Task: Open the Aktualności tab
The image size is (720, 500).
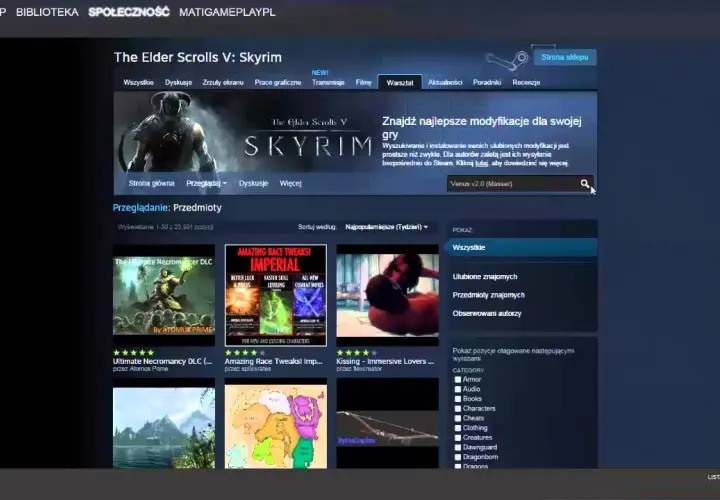Action: [x=445, y=83]
